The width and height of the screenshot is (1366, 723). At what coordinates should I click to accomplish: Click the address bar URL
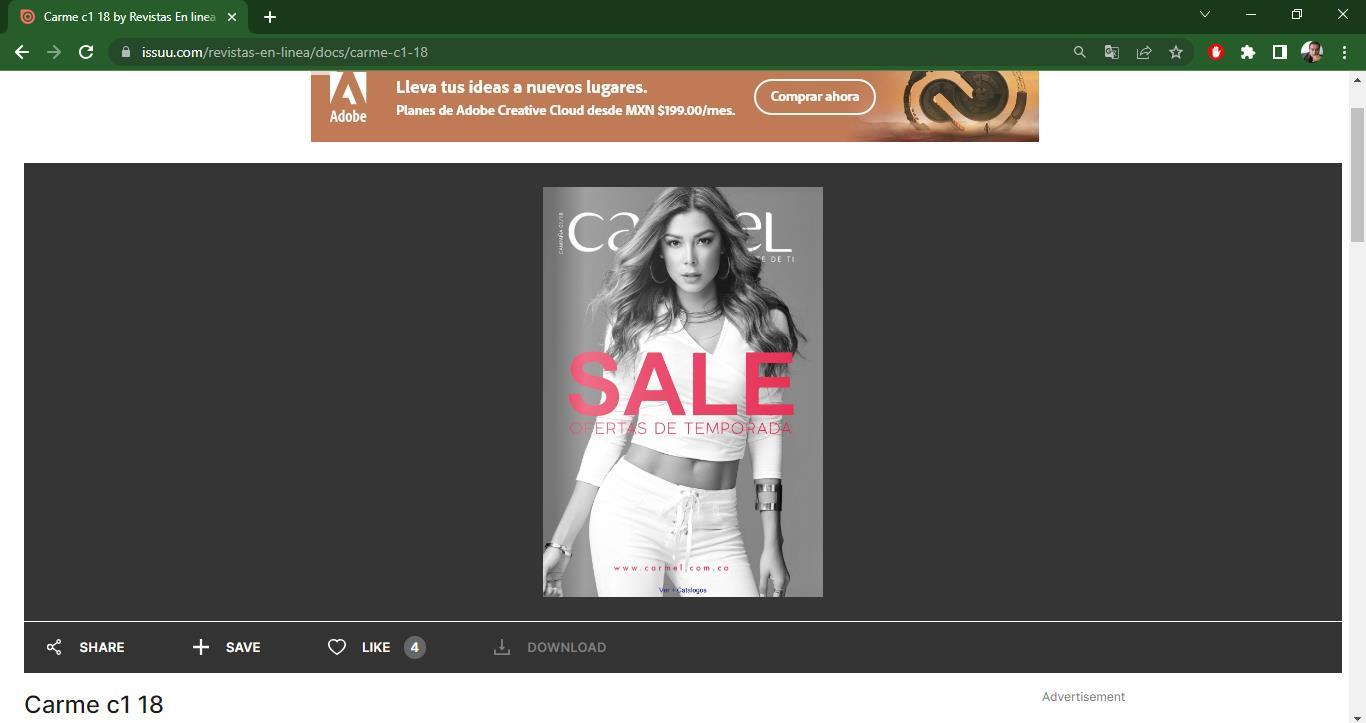pyautogui.click(x=285, y=52)
